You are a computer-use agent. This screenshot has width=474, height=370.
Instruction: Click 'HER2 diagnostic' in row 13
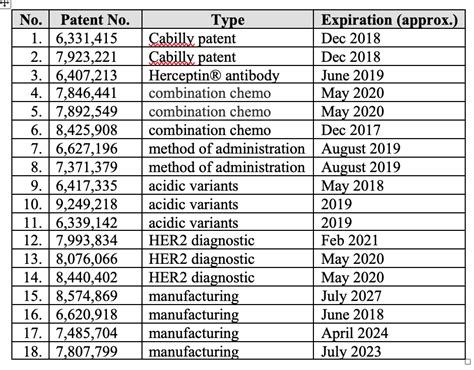(x=201, y=259)
